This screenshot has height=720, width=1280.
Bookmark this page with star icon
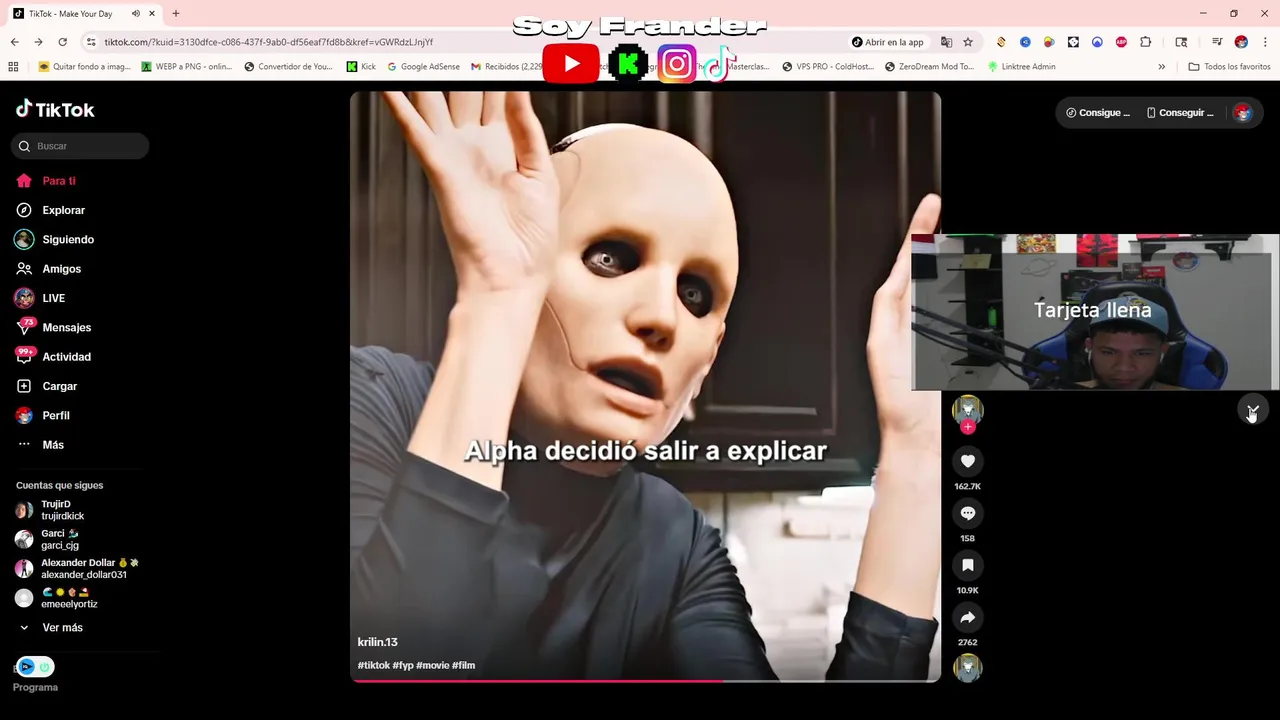[x=968, y=42]
